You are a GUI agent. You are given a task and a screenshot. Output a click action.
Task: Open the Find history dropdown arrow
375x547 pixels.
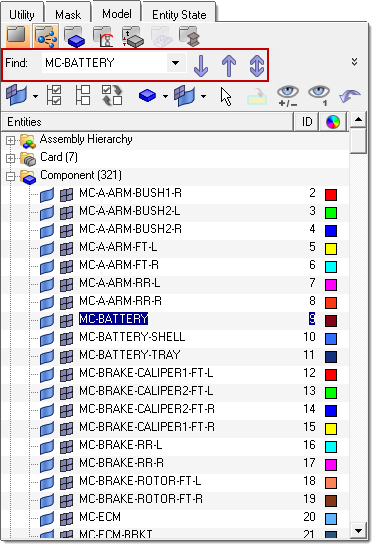[175, 63]
